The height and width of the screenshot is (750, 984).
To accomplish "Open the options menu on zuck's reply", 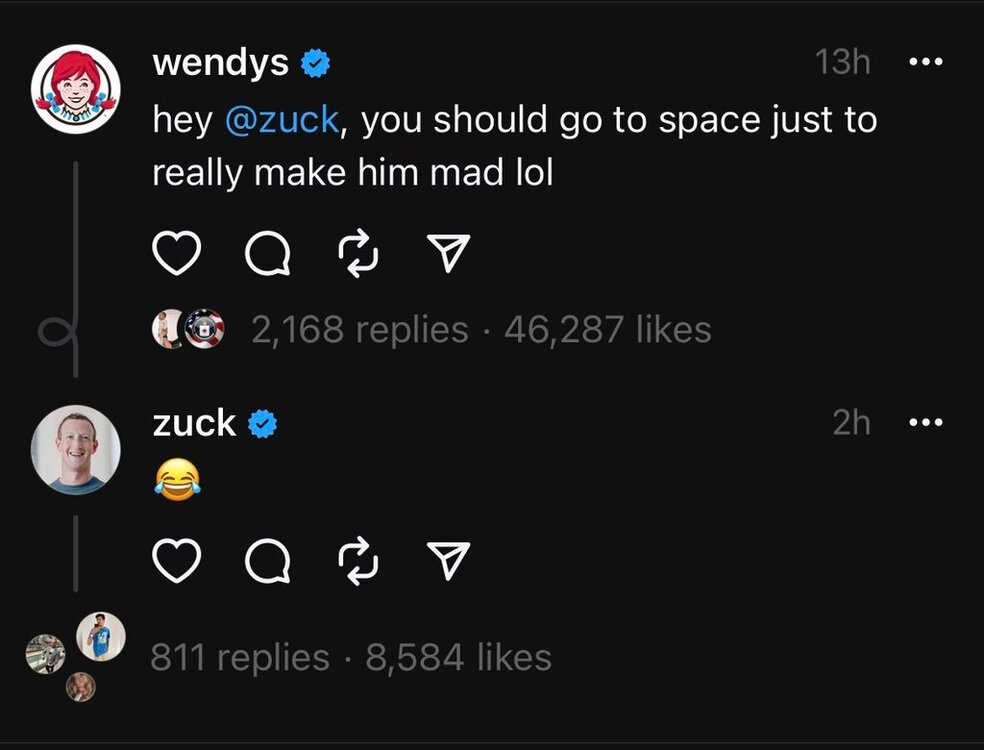I will [x=926, y=422].
